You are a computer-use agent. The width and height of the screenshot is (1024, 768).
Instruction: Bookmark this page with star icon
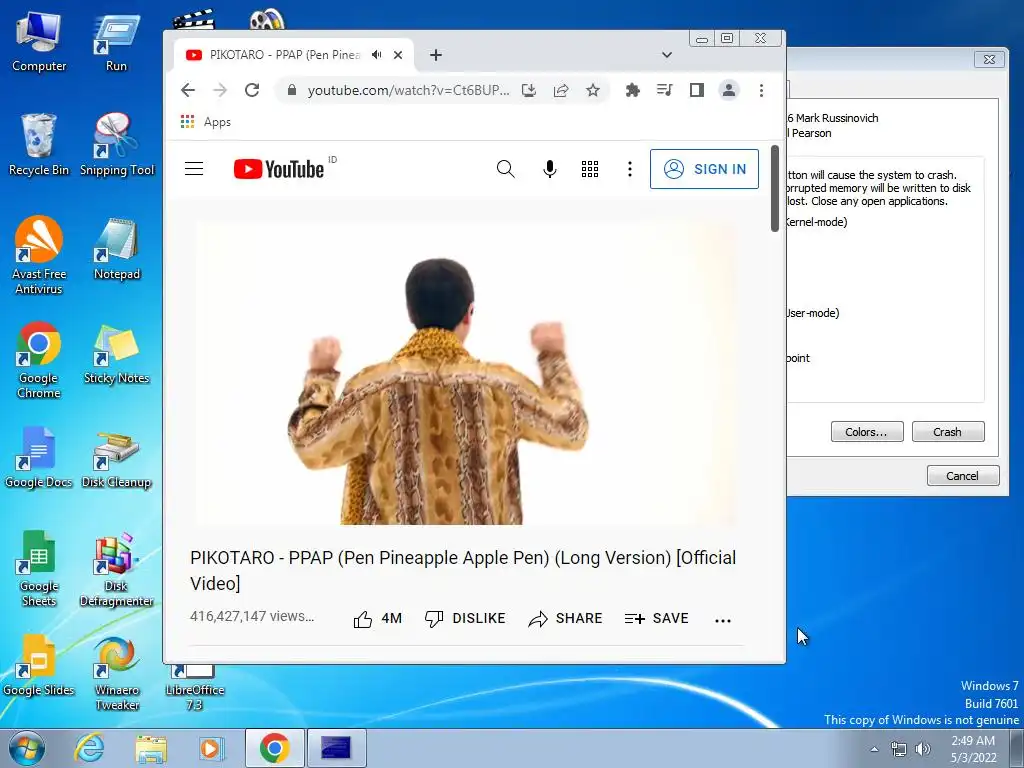point(592,90)
